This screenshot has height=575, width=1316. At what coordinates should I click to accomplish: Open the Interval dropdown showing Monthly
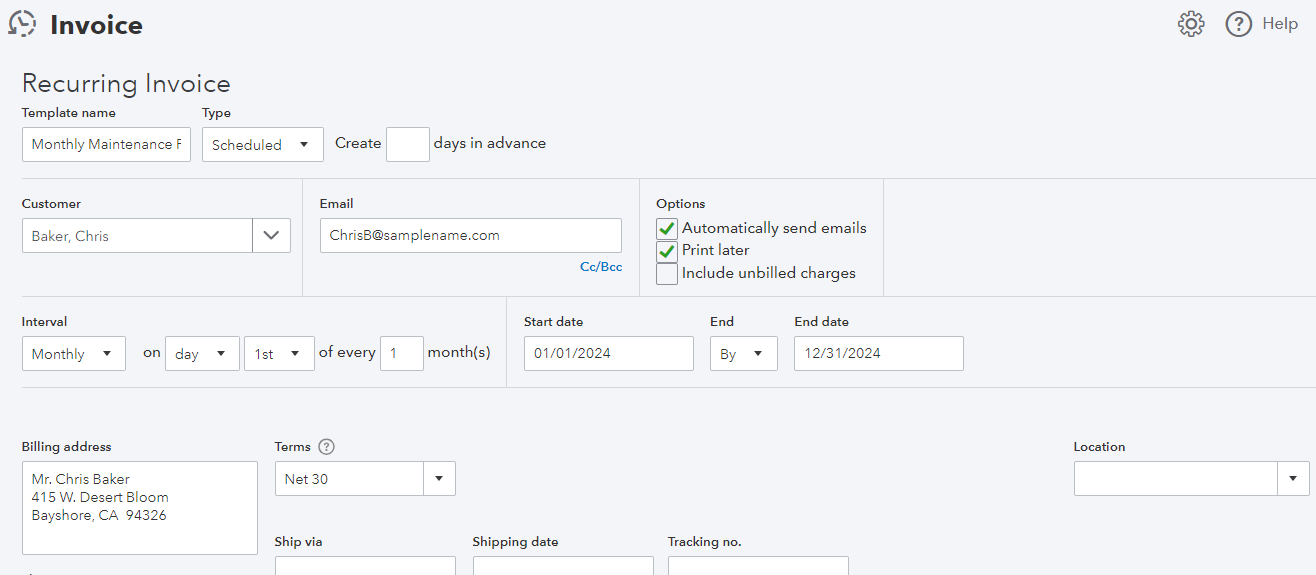(x=74, y=354)
